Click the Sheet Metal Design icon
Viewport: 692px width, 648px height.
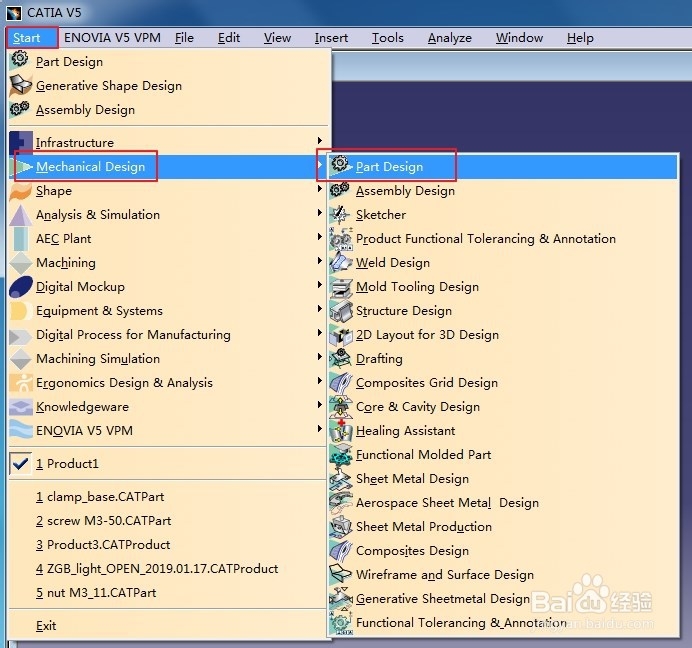[340, 478]
